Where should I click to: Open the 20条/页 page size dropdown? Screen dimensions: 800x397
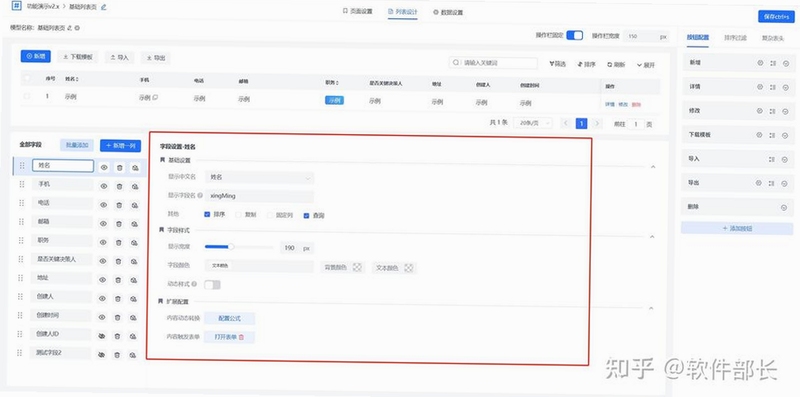(533, 123)
